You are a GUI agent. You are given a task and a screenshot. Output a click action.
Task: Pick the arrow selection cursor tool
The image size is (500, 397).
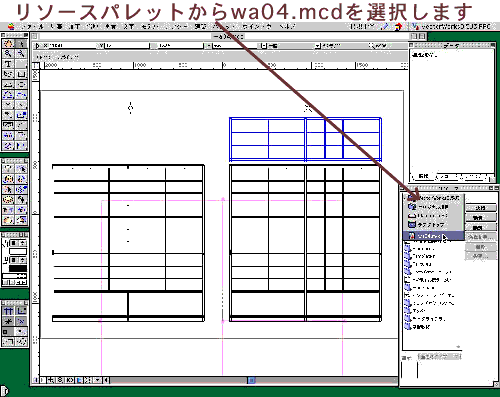(21, 43)
